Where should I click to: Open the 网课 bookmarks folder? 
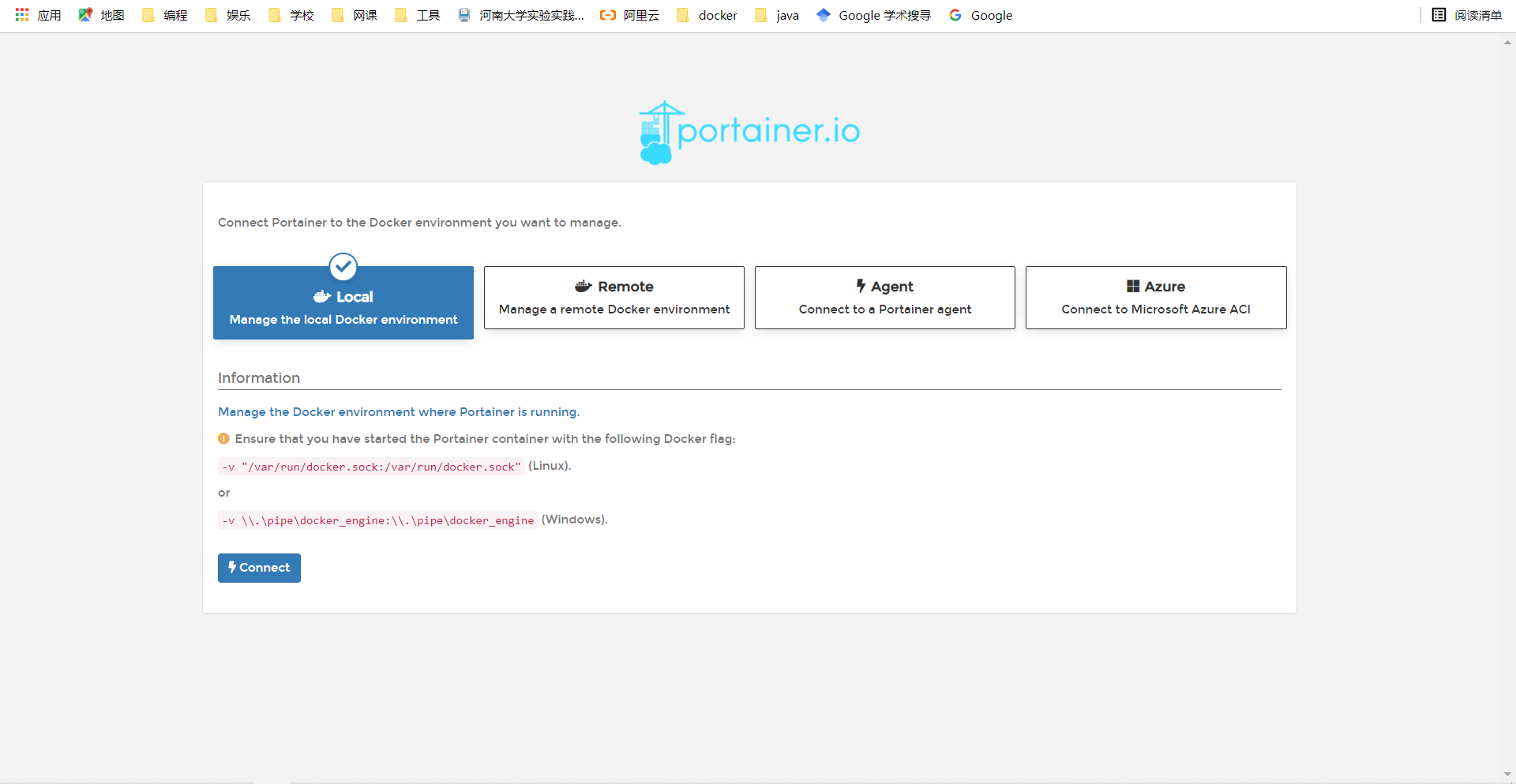pos(355,15)
